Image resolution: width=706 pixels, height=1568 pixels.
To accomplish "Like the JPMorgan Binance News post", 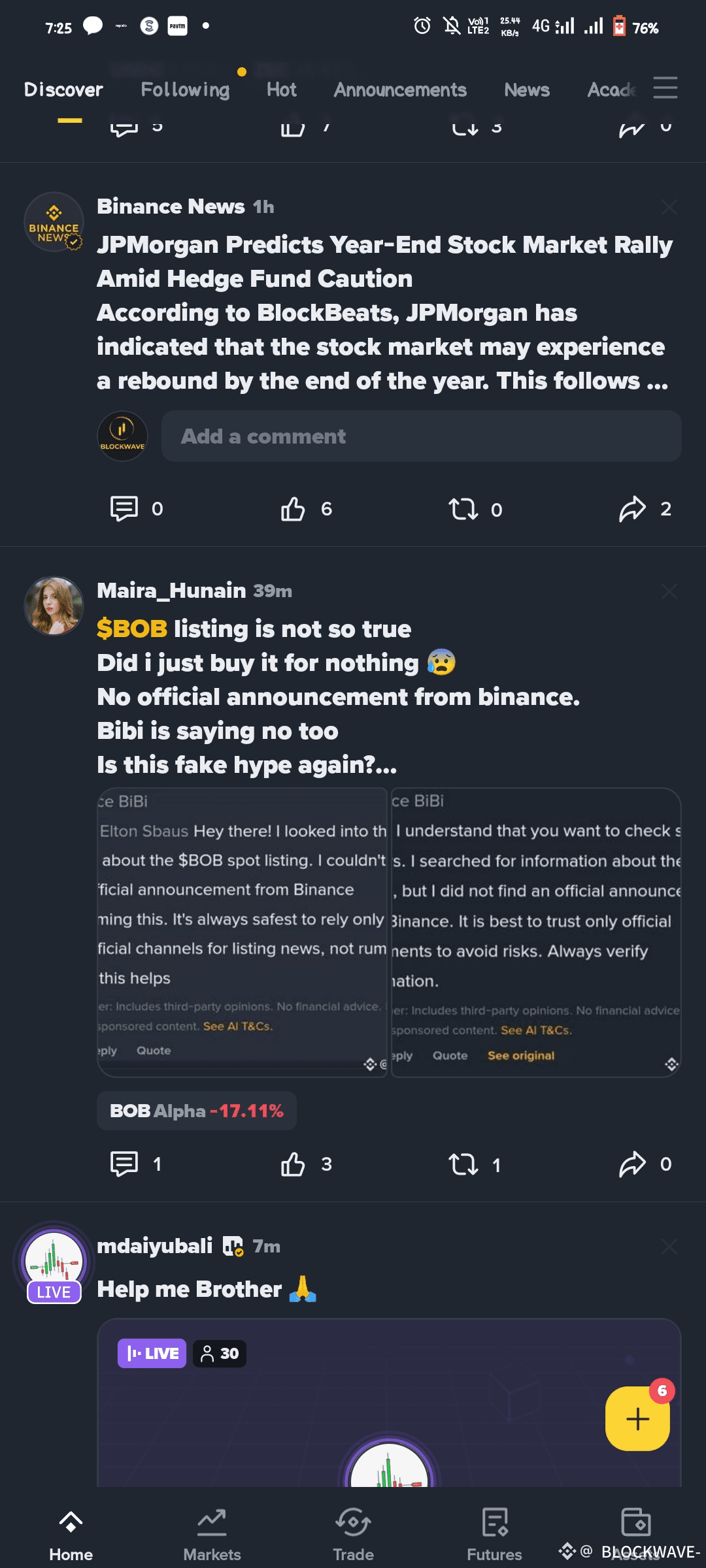I will (x=293, y=509).
